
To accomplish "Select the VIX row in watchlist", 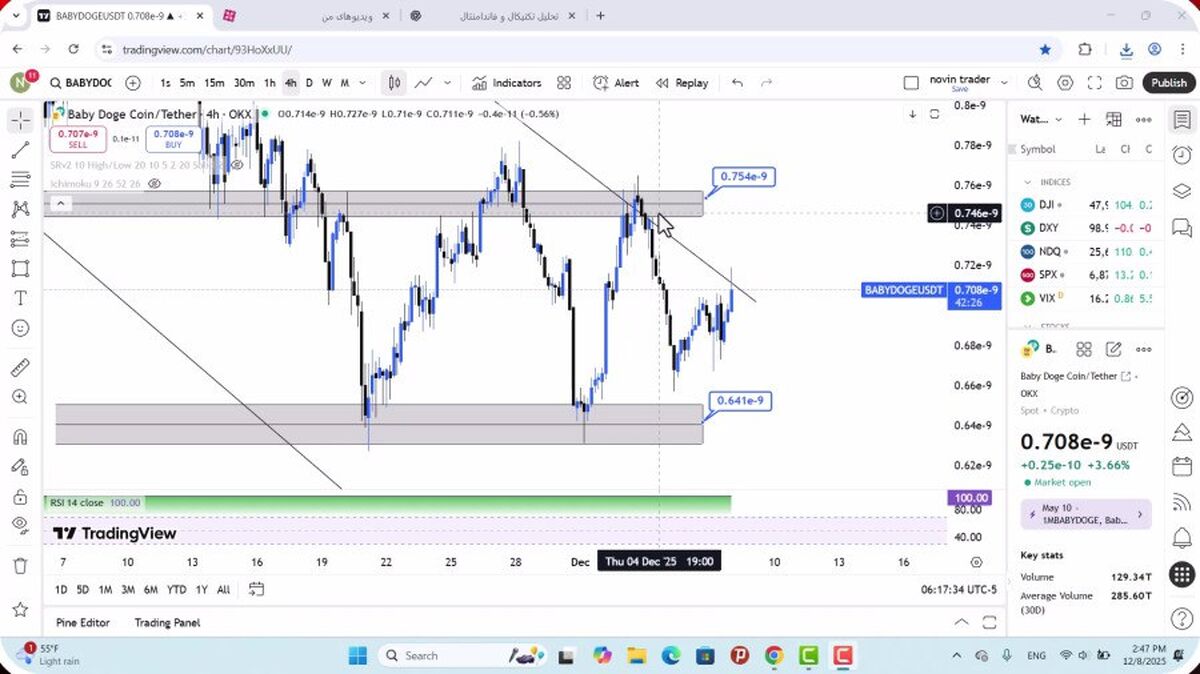I will [x=1087, y=298].
